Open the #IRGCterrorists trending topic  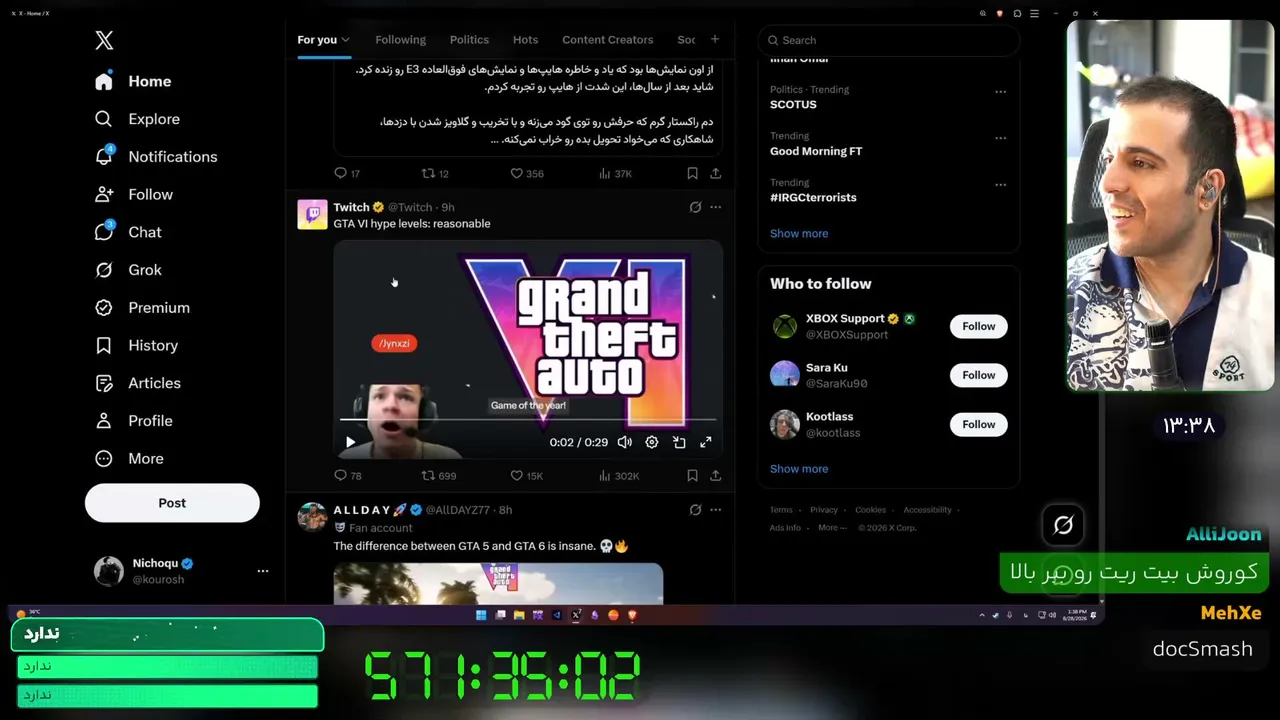click(x=813, y=197)
